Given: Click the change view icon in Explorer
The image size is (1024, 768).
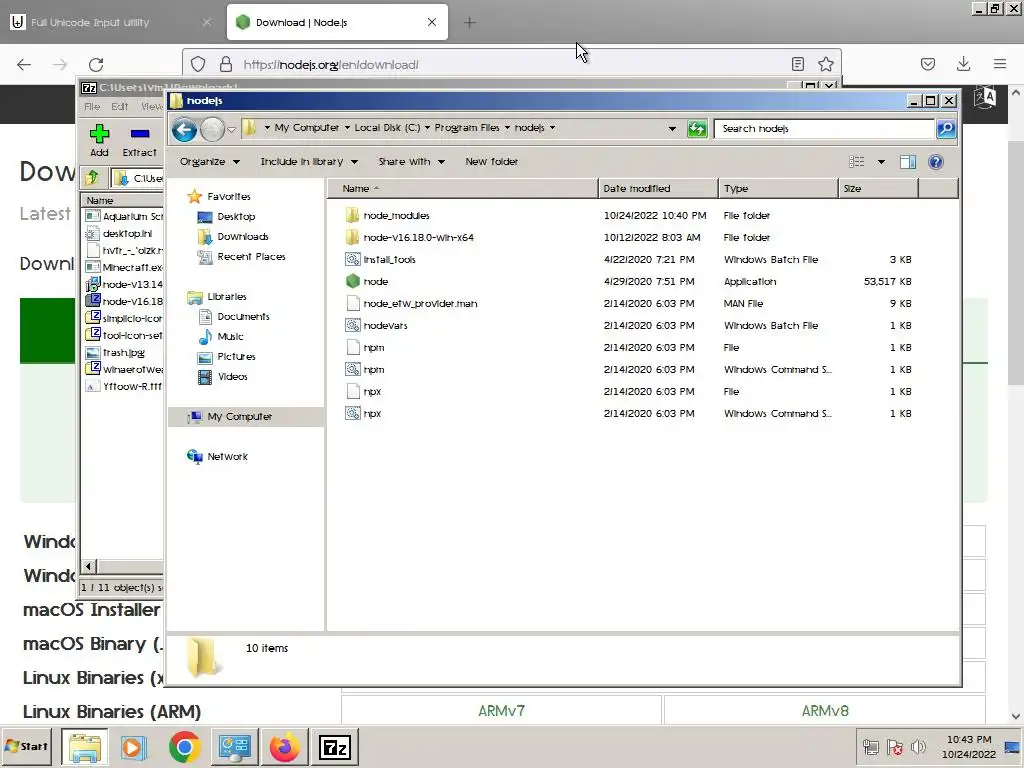Looking at the screenshot, I should click(856, 162).
